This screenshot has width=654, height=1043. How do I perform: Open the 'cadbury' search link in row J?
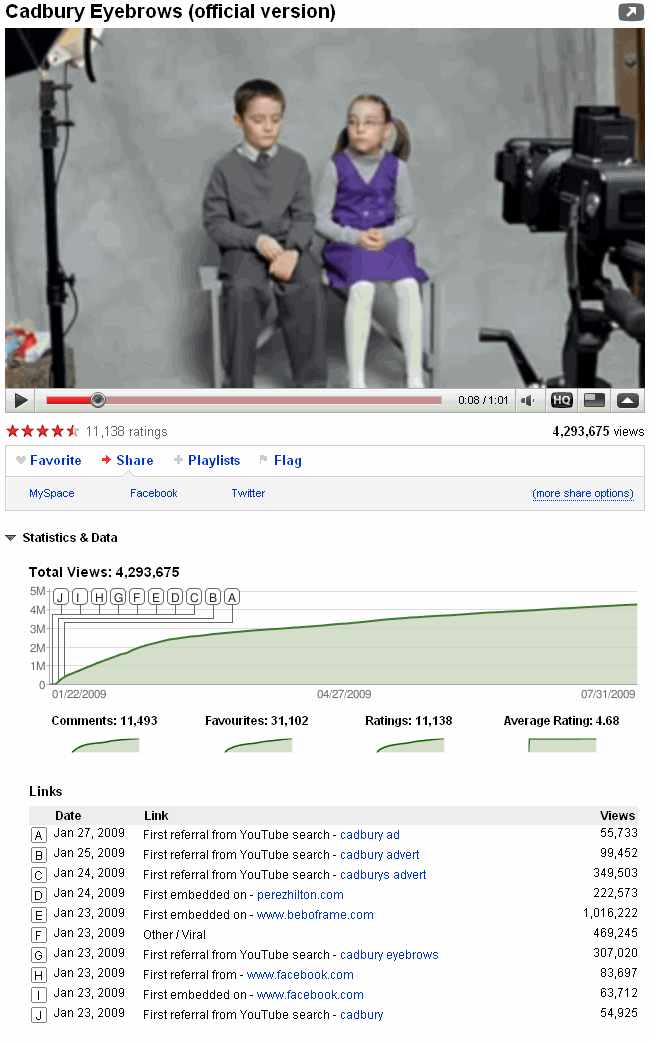tap(362, 1014)
